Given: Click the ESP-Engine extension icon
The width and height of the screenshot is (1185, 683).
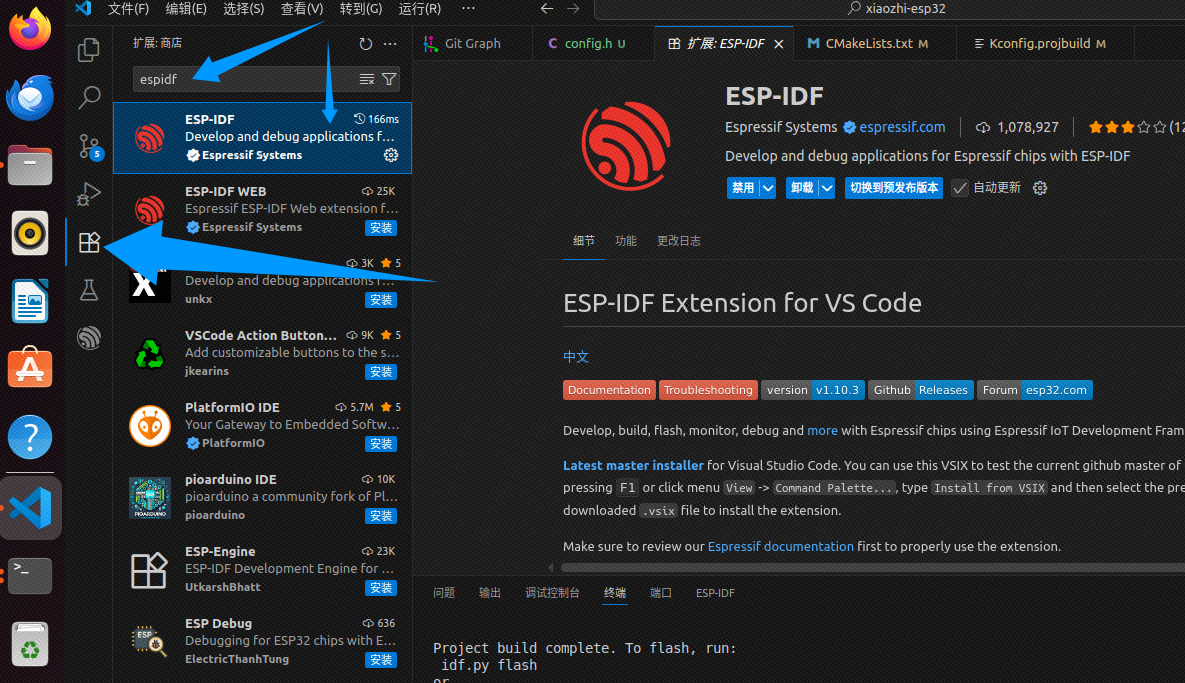Looking at the screenshot, I should (x=150, y=570).
